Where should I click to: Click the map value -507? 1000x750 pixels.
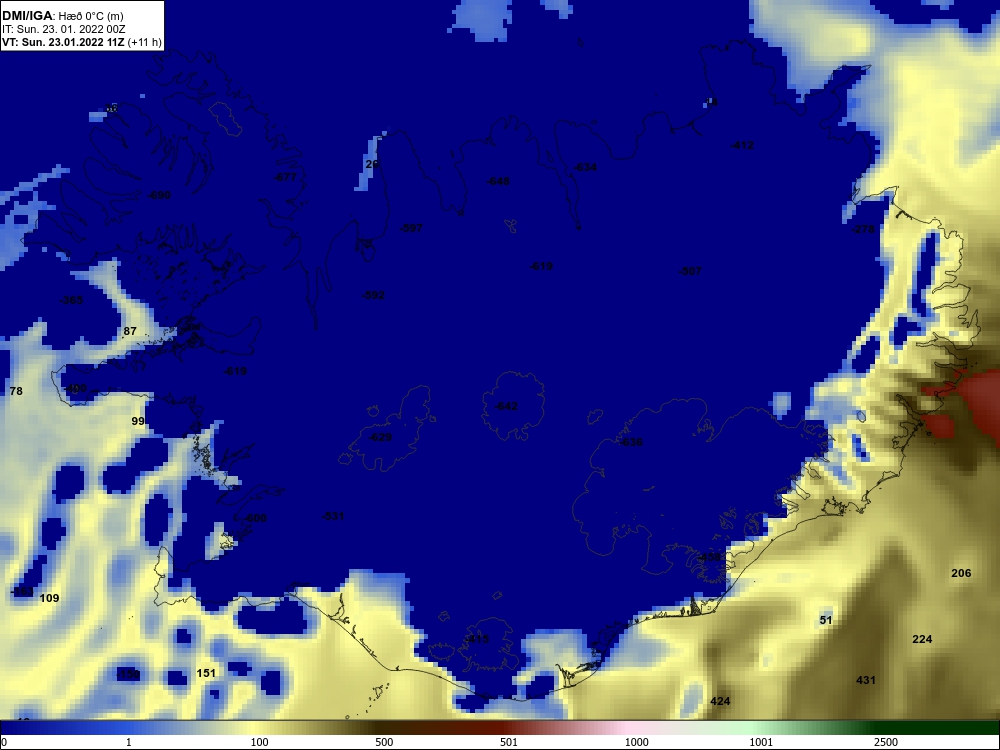pos(690,271)
